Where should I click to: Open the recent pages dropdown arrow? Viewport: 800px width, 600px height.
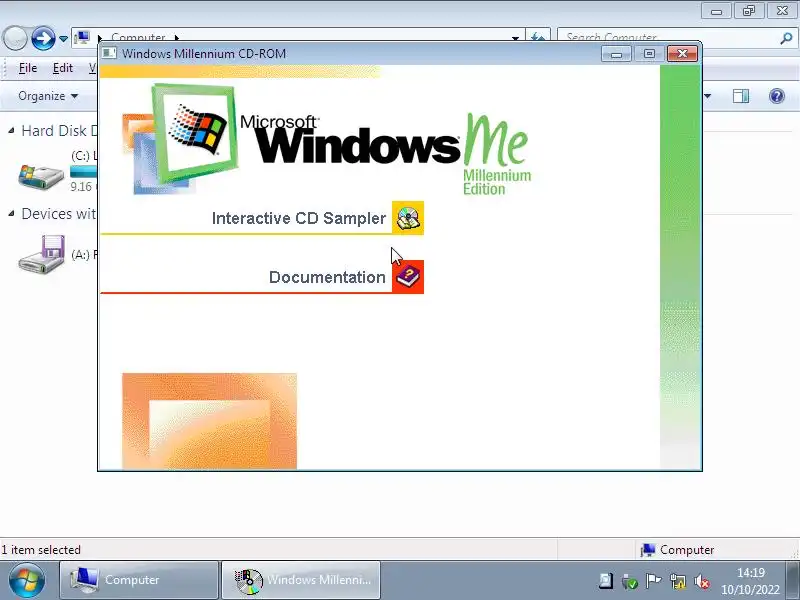tap(63, 39)
